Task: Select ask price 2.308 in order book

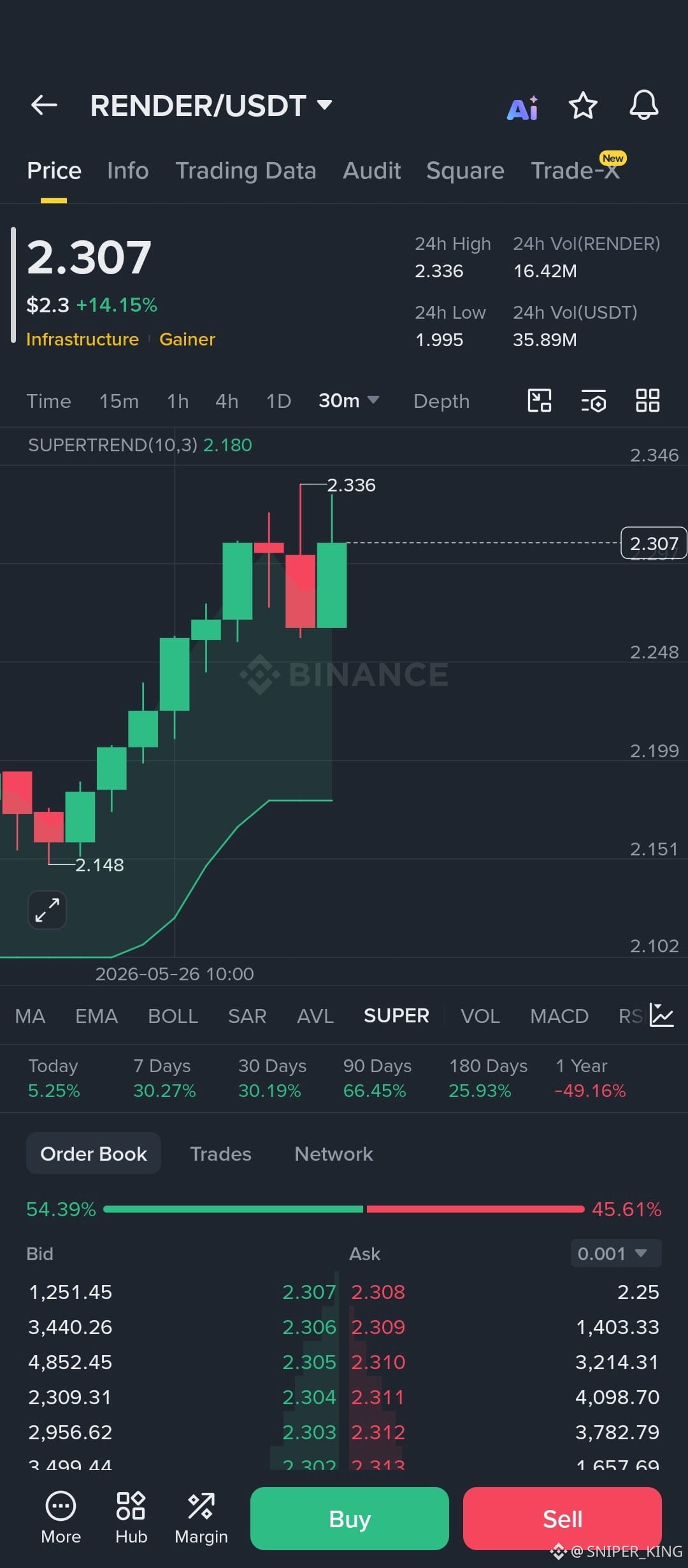Action: pos(378,1292)
